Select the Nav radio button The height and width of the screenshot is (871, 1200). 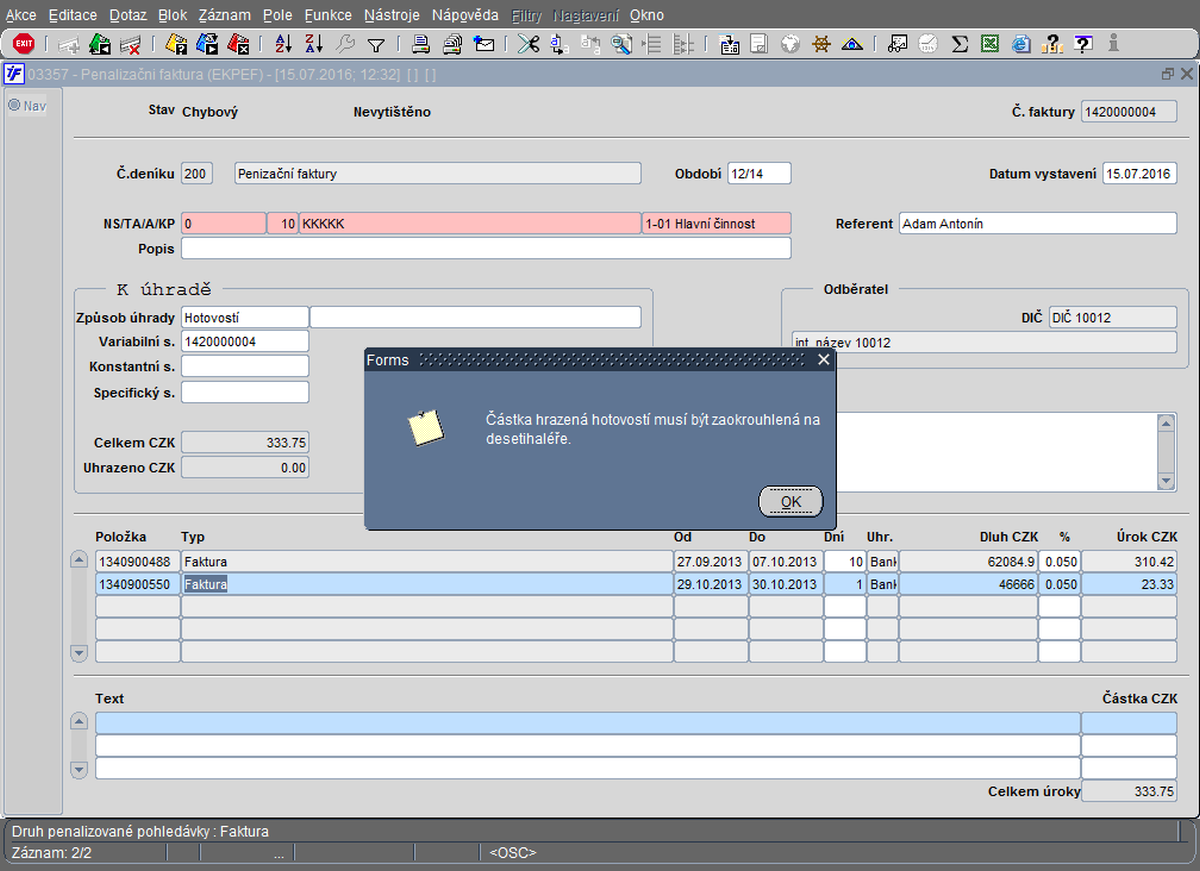14,105
